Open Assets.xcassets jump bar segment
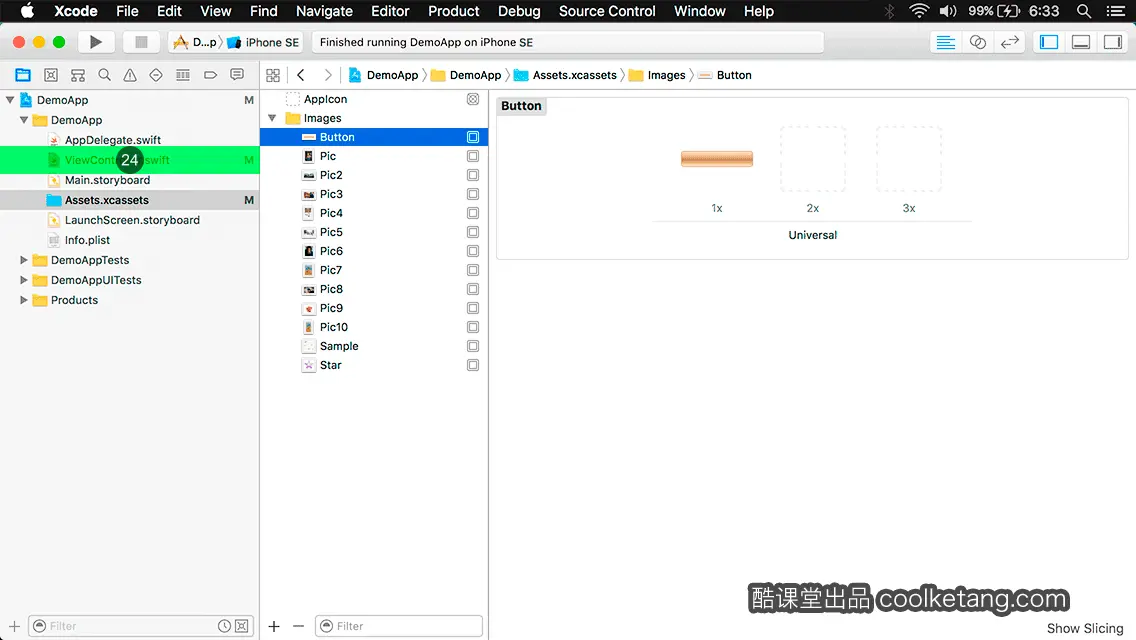The width and height of the screenshot is (1136, 640). 565,75
